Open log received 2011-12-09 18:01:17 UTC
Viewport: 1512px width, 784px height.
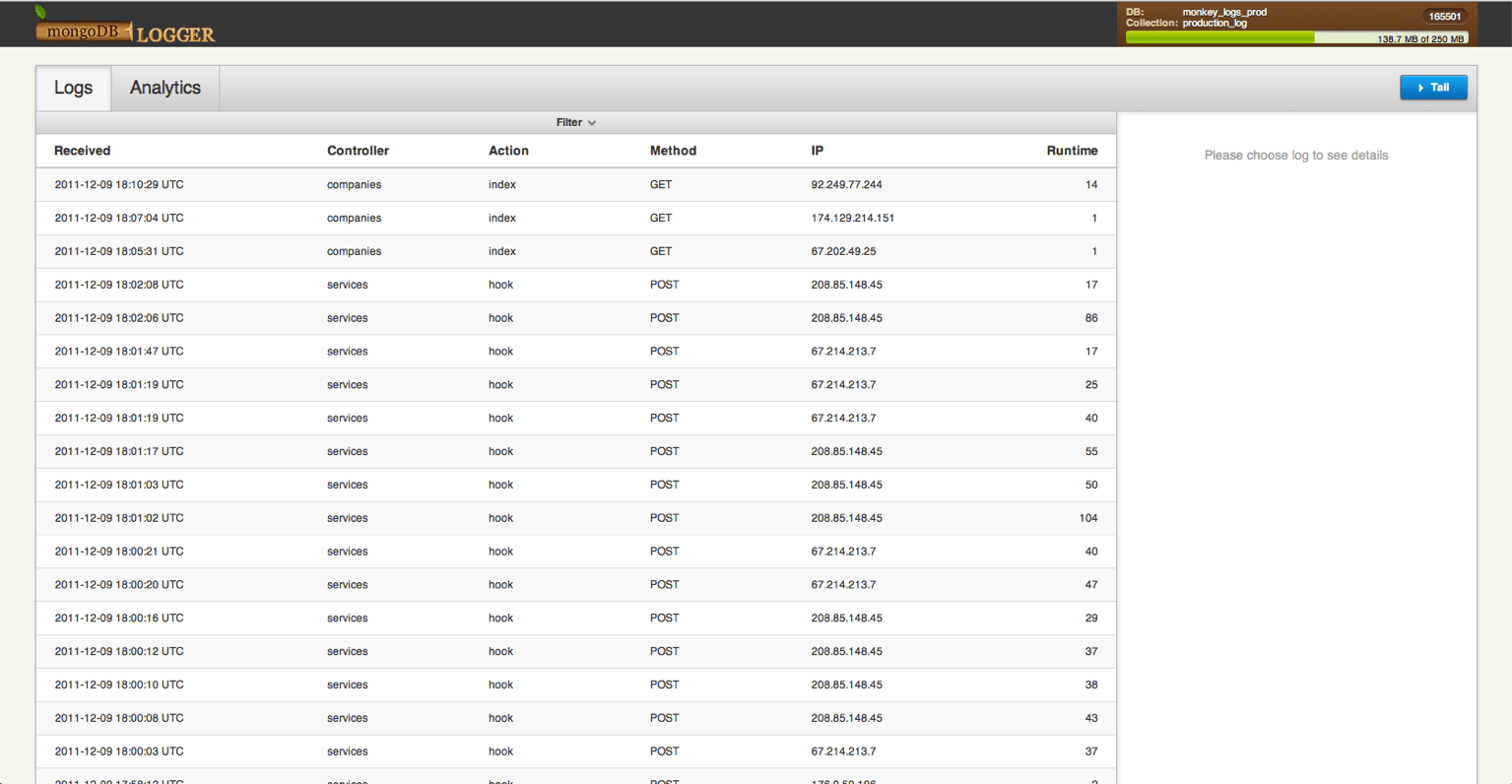576,451
